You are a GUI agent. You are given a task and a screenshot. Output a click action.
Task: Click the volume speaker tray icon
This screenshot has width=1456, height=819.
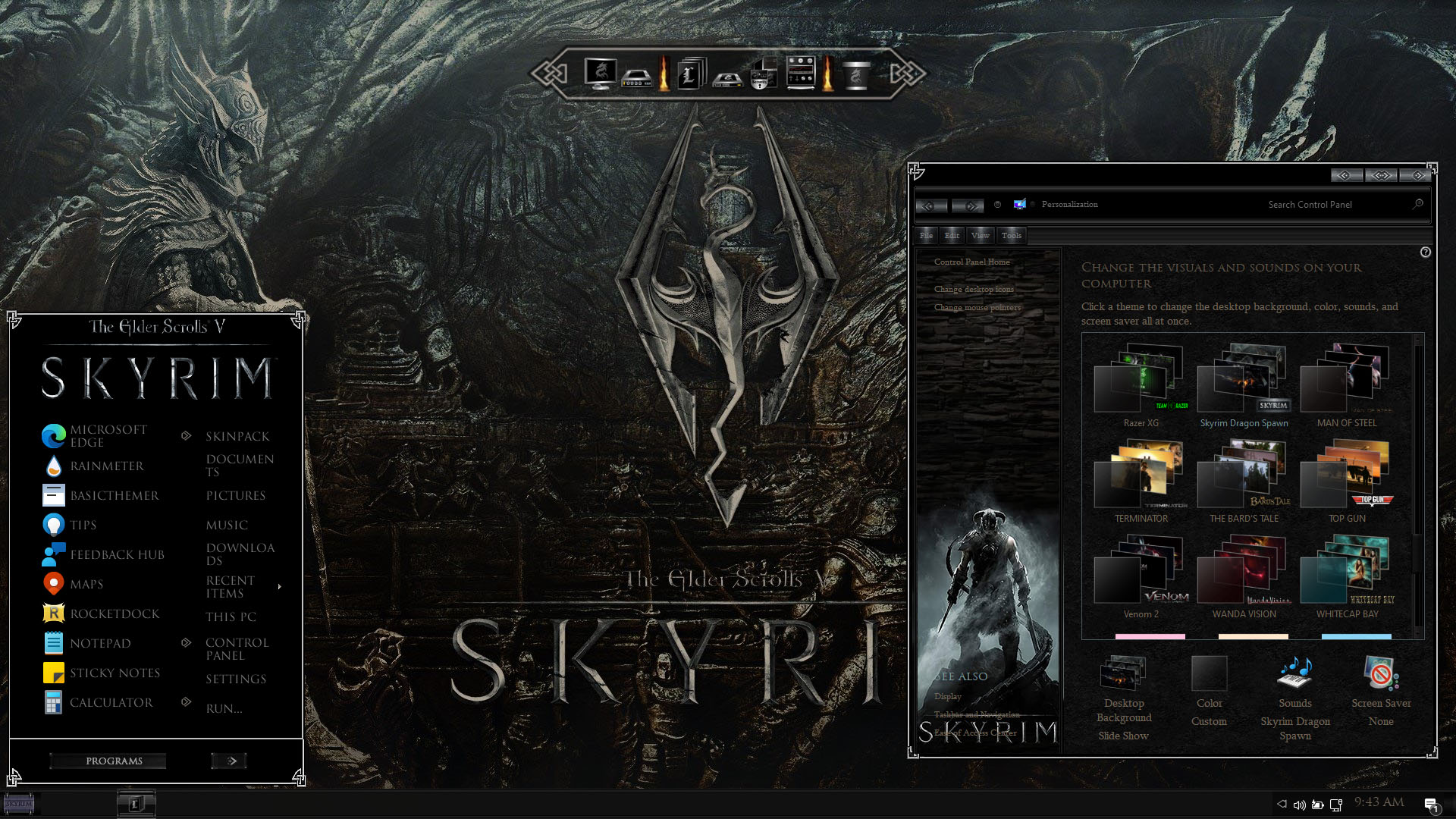point(1299,805)
